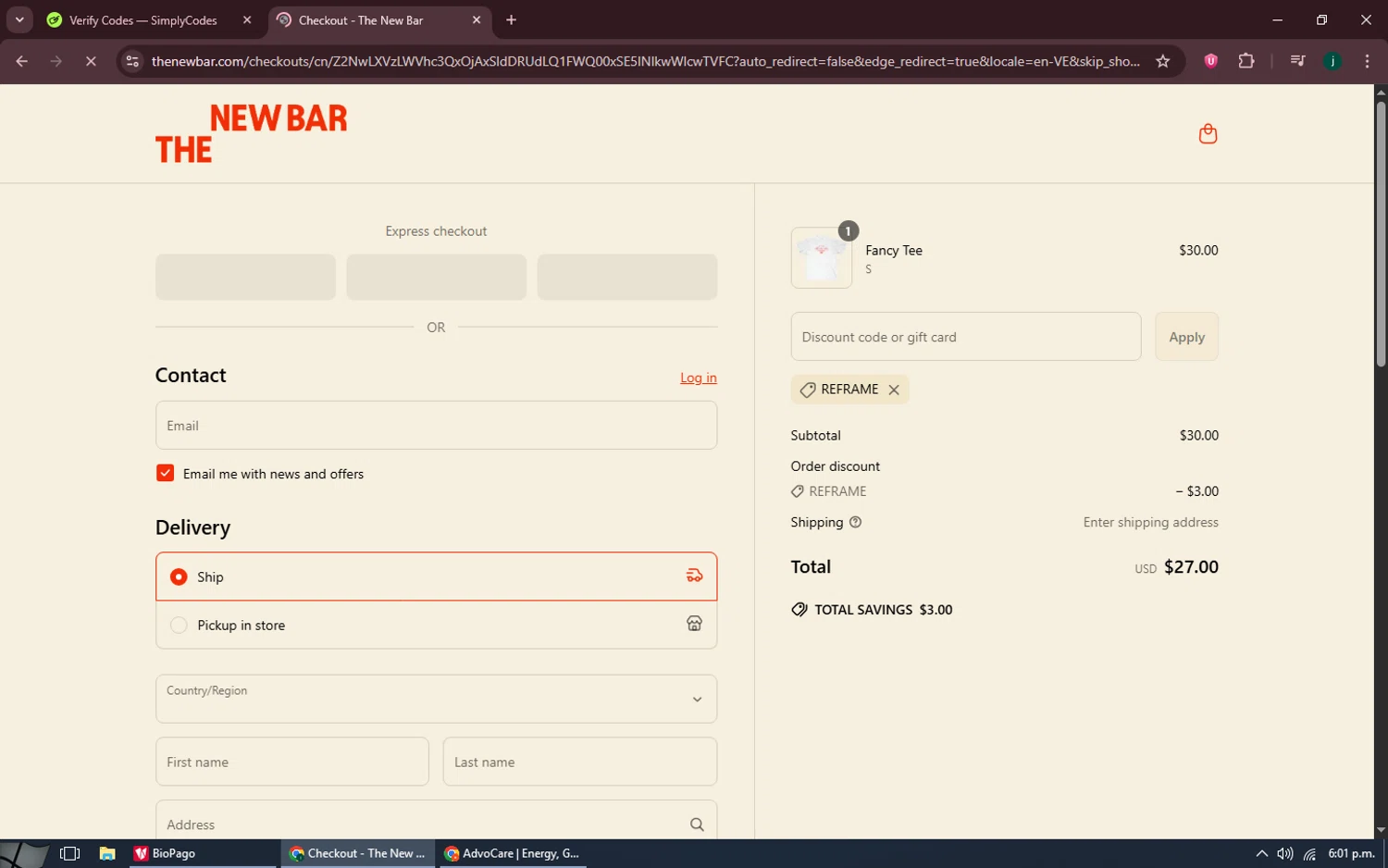Click the page vertical scrollbar
This screenshot has width=1388, height=868.
[1381, 234]
